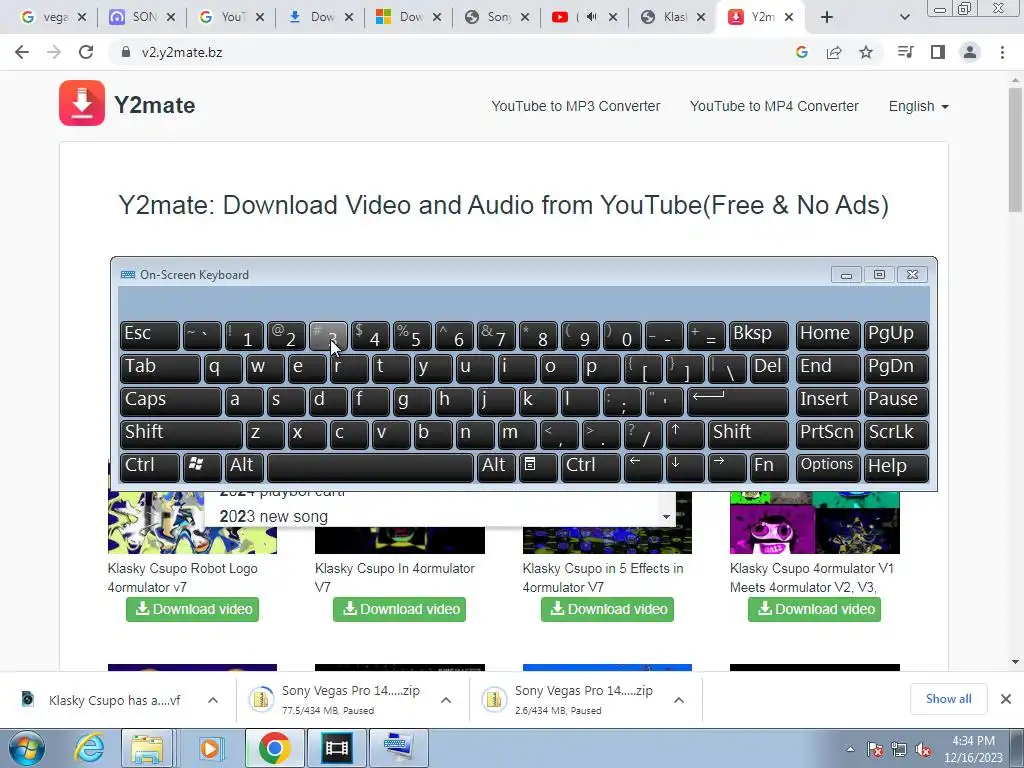
Task: Open YouTube to MP3 Converter menu link
Action: pos(575,106)
